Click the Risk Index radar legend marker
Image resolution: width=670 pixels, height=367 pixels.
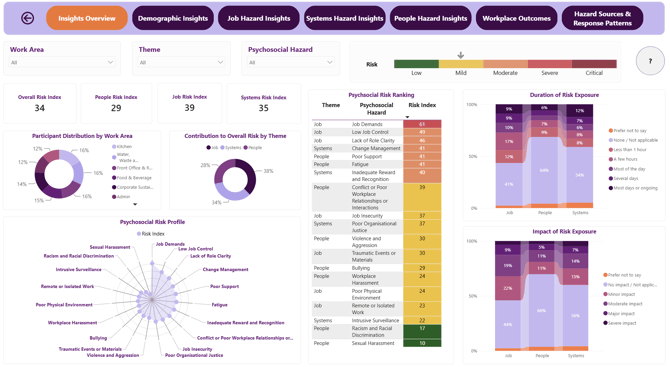139,234
